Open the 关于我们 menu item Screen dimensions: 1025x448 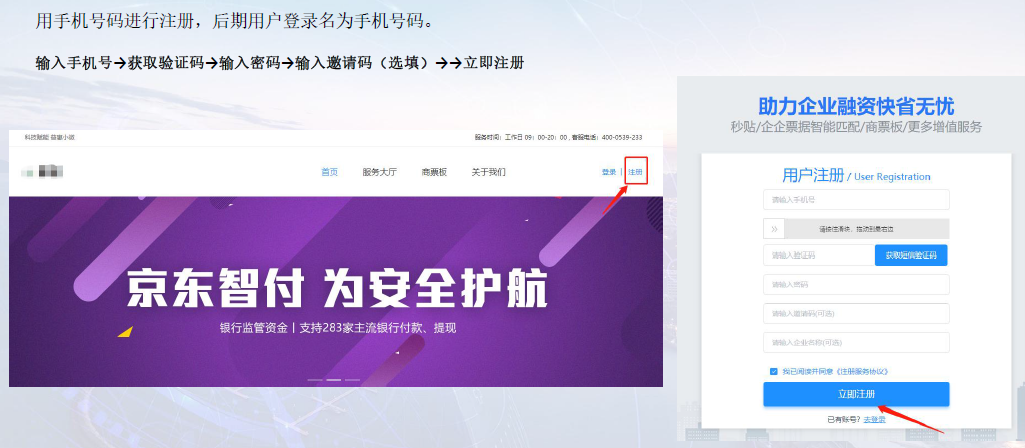pos(488,172)
